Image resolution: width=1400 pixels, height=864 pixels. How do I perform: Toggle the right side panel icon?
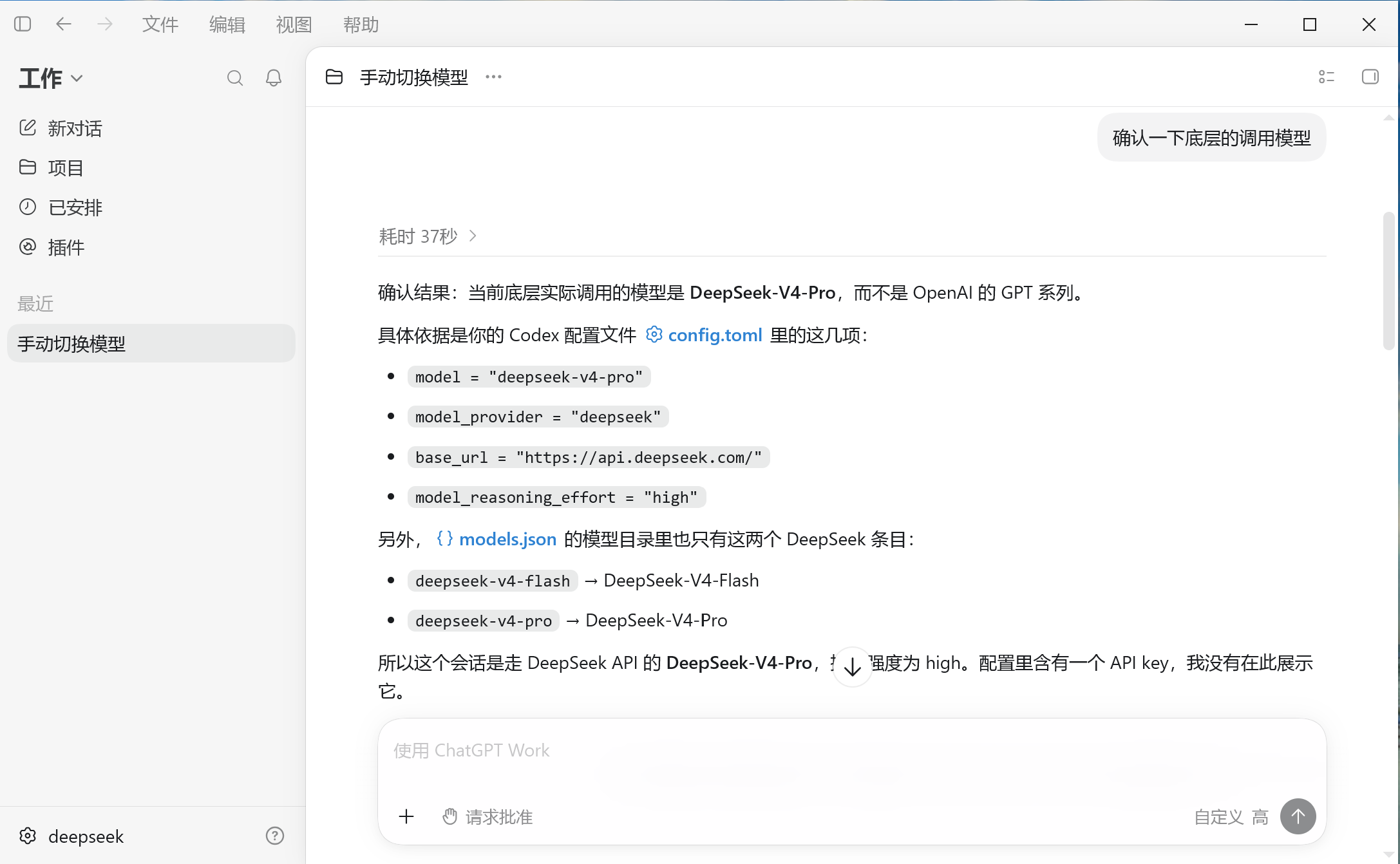pyautogui.click(x=1370, y=77)
